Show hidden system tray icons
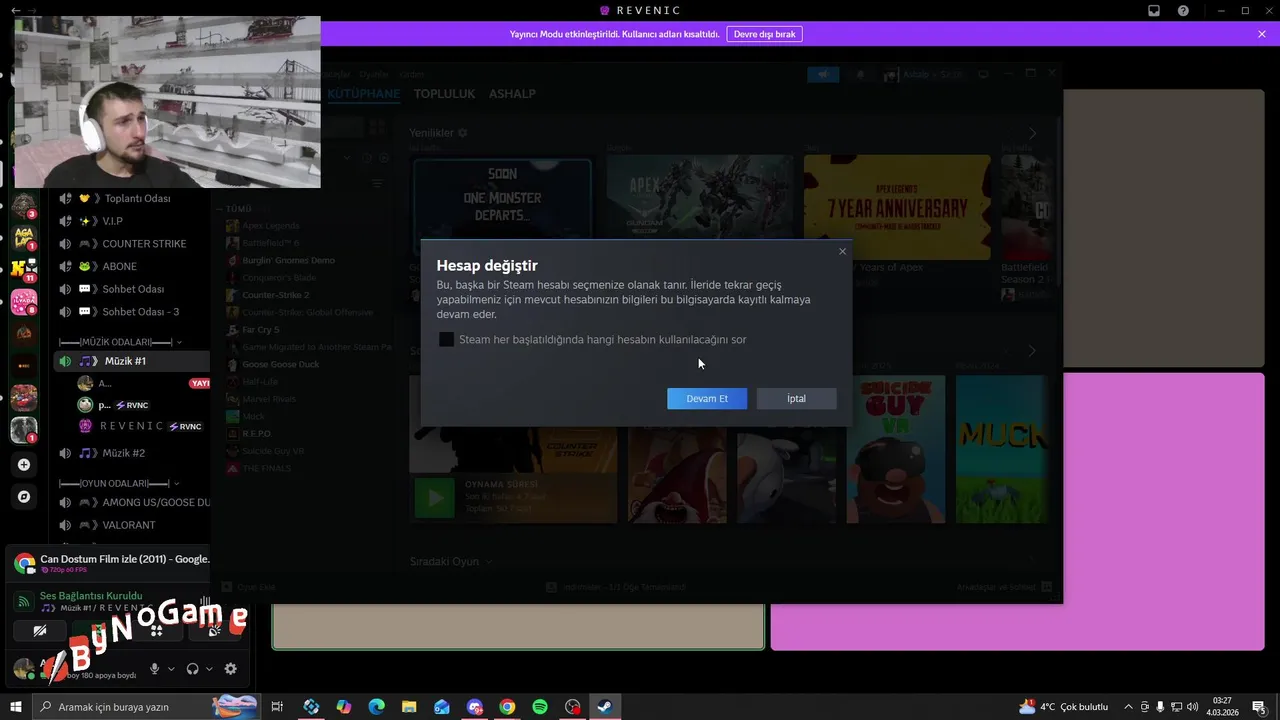The image size is (1280, 720). (1128, 707)
